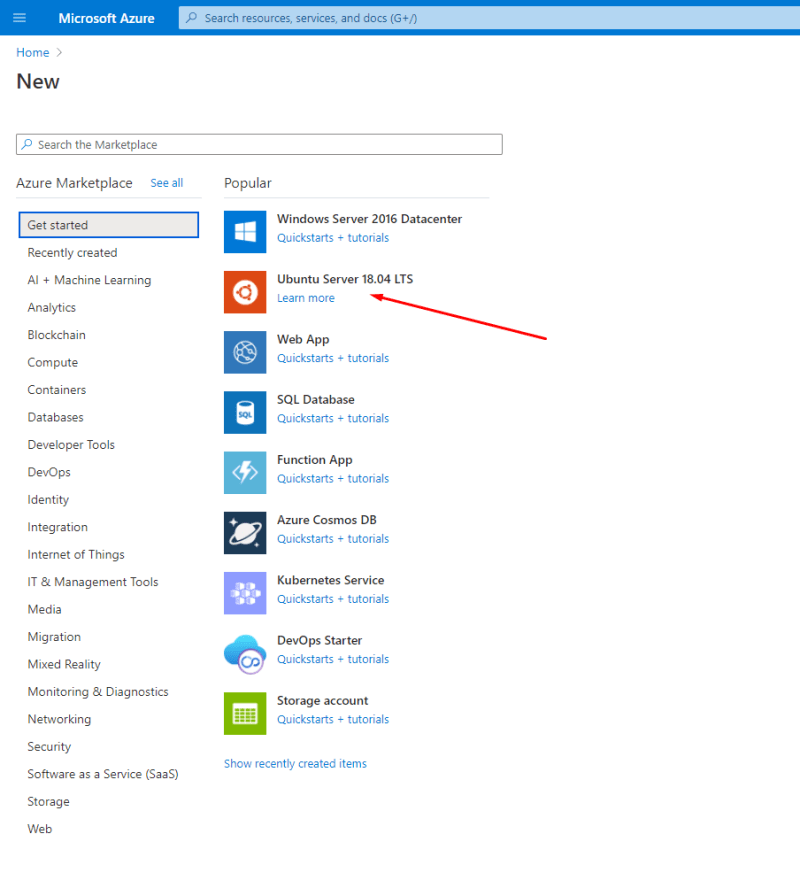Open Media category
Screen dimensions: 800x888
tap(44, 609)
